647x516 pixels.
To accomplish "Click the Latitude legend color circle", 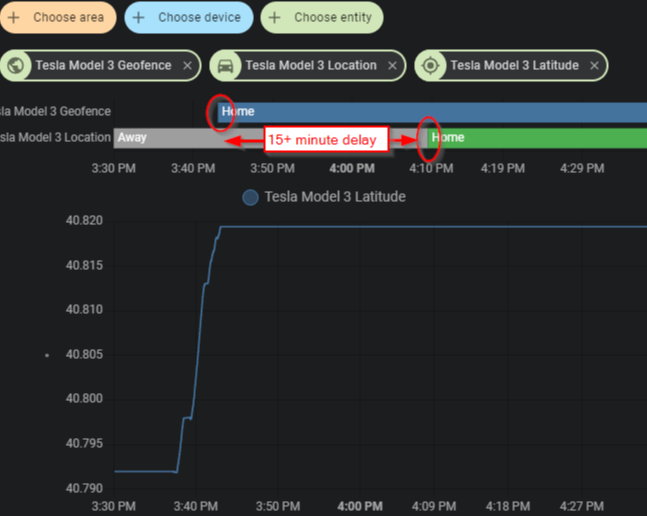I will point(250,197).
